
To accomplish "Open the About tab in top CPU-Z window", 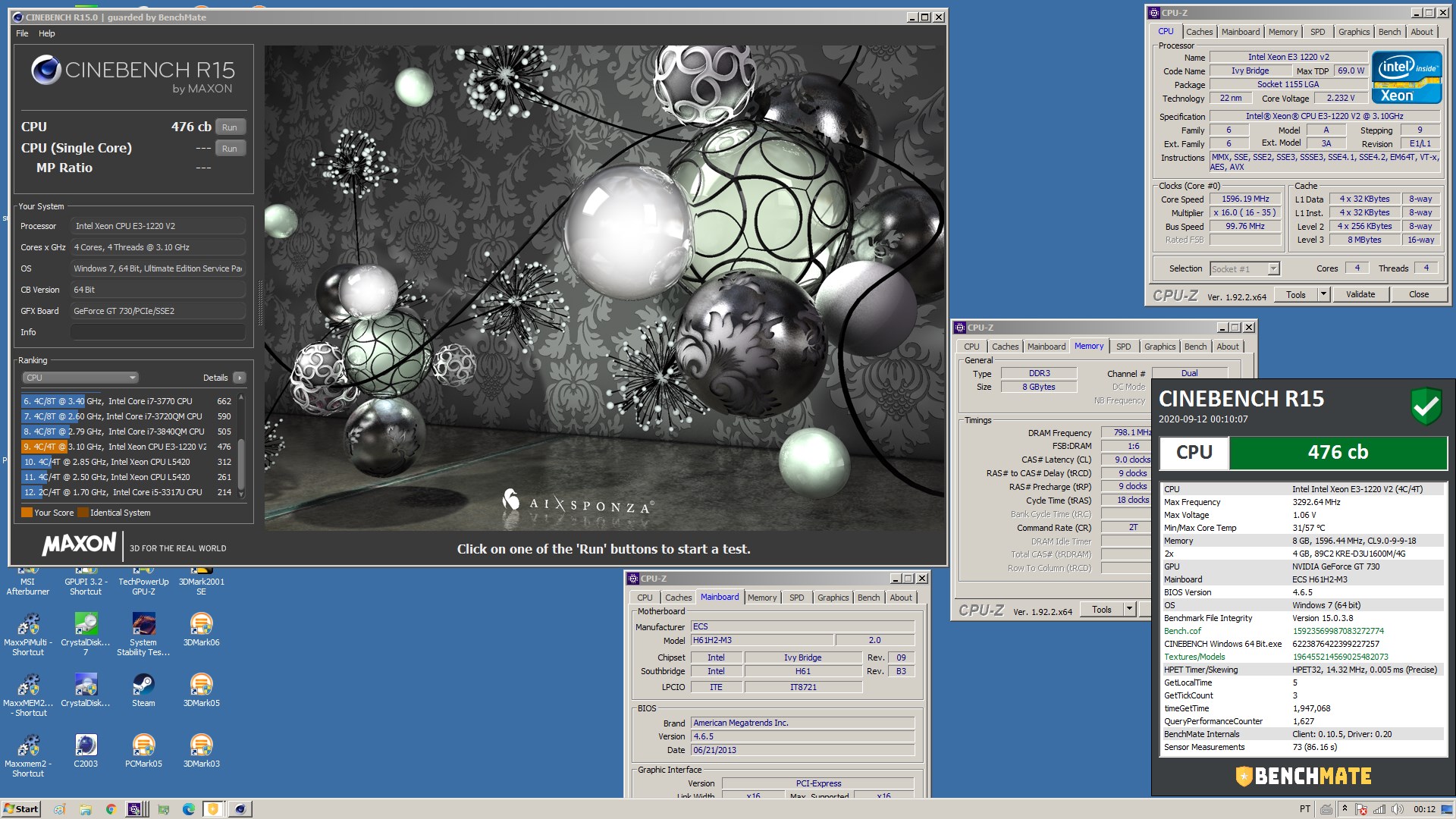I will [x=1422, y=32].
